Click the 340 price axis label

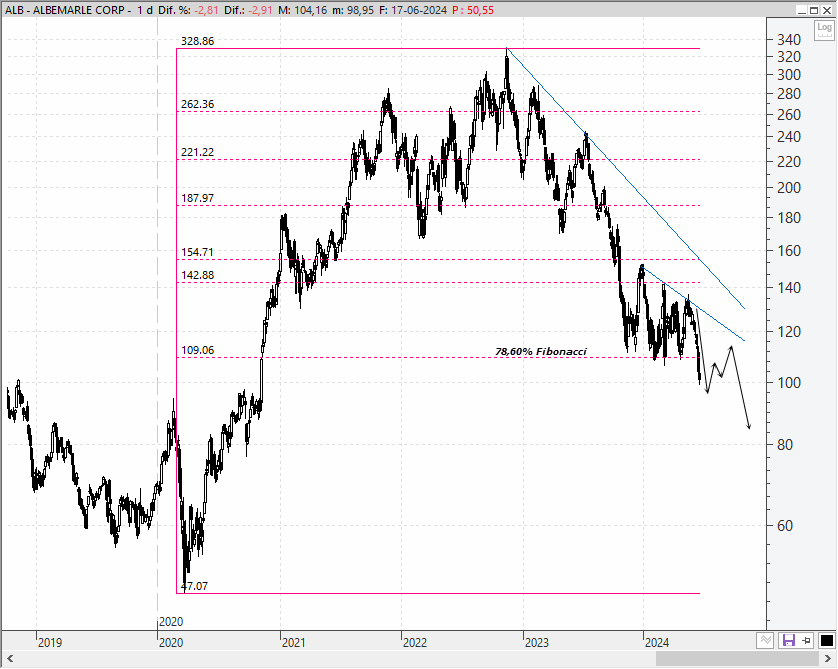[x=789, y=40]
